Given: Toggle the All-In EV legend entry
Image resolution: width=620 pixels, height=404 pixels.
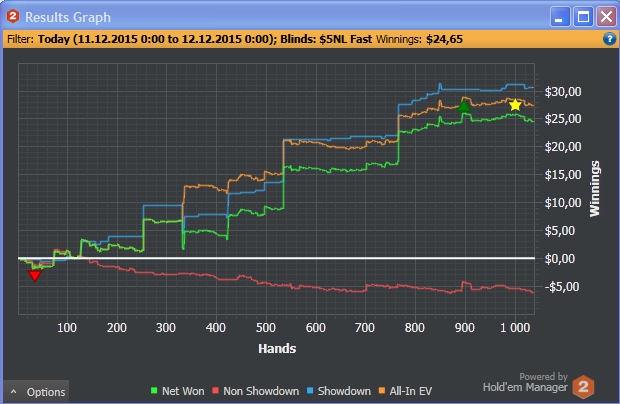Looking at the screenshot, I should tap(405, 391).
